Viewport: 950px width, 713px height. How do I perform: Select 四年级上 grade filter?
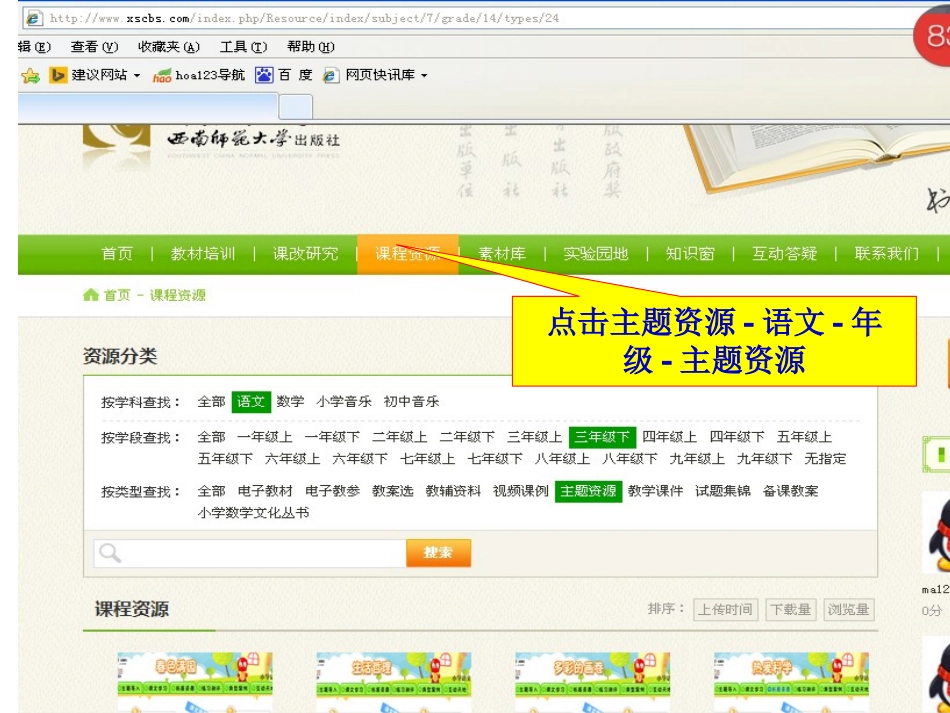(x=669, y=437)
